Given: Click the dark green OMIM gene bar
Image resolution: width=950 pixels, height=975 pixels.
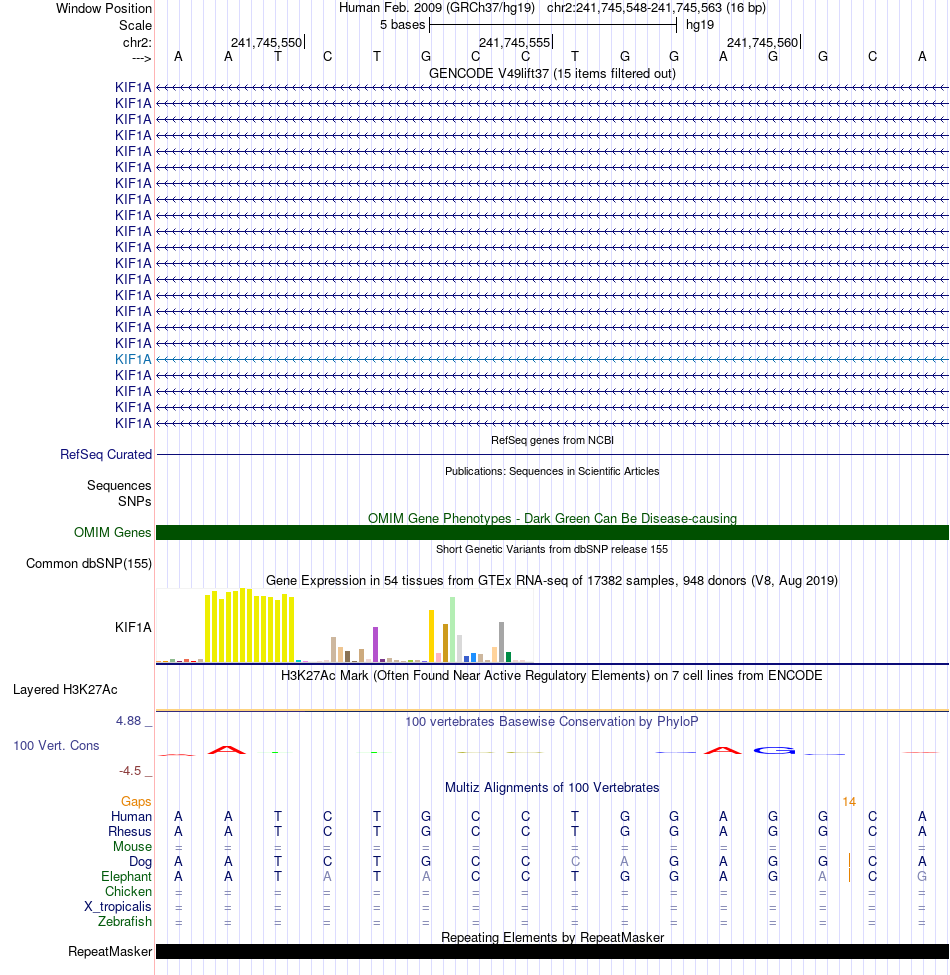Looking at the screenshot, I should coord(552,532).
